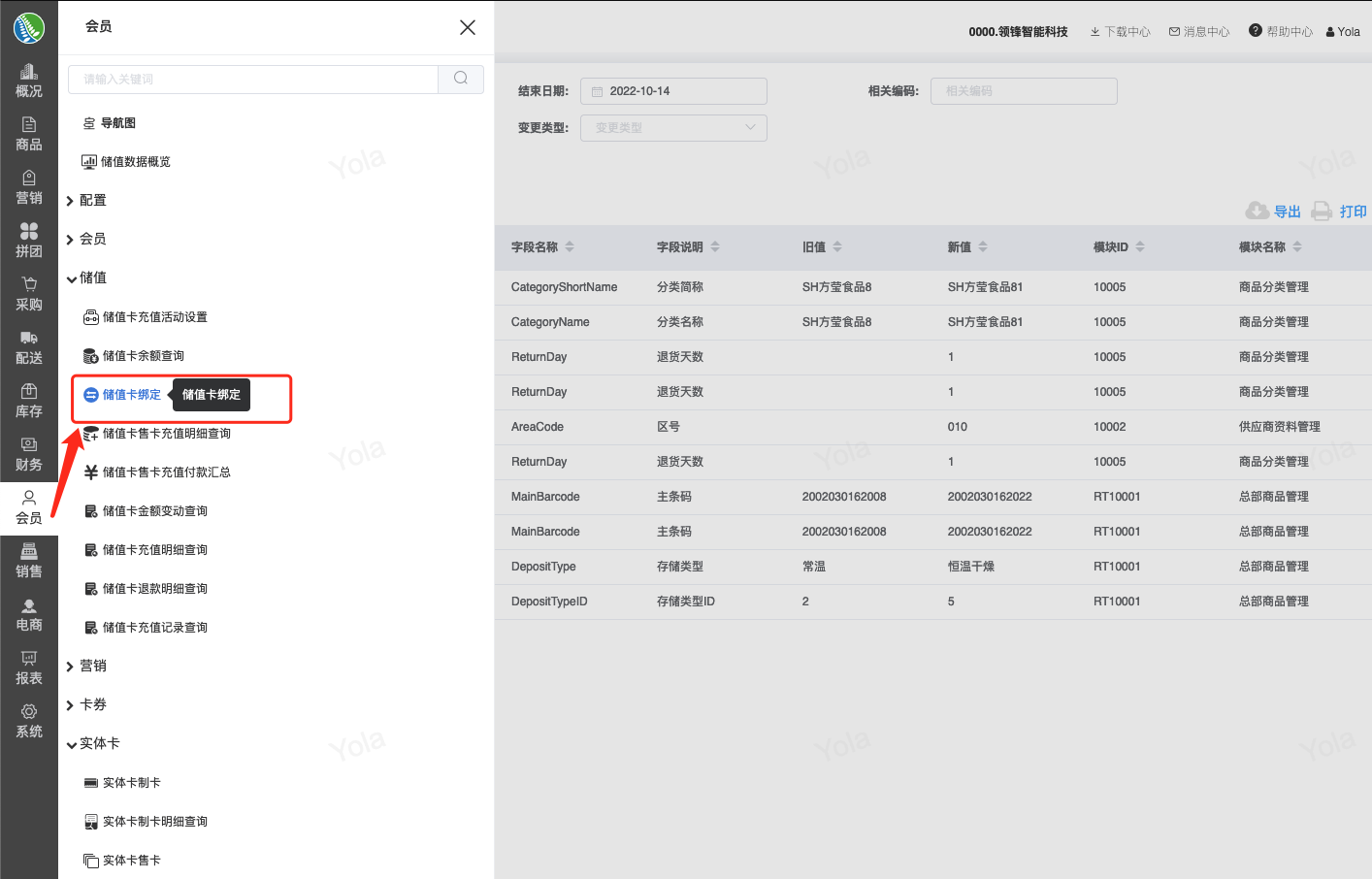This screenshot has height=879, width=1372.
Task: Sort by 新值 column arrows
Action: (983, 246)
